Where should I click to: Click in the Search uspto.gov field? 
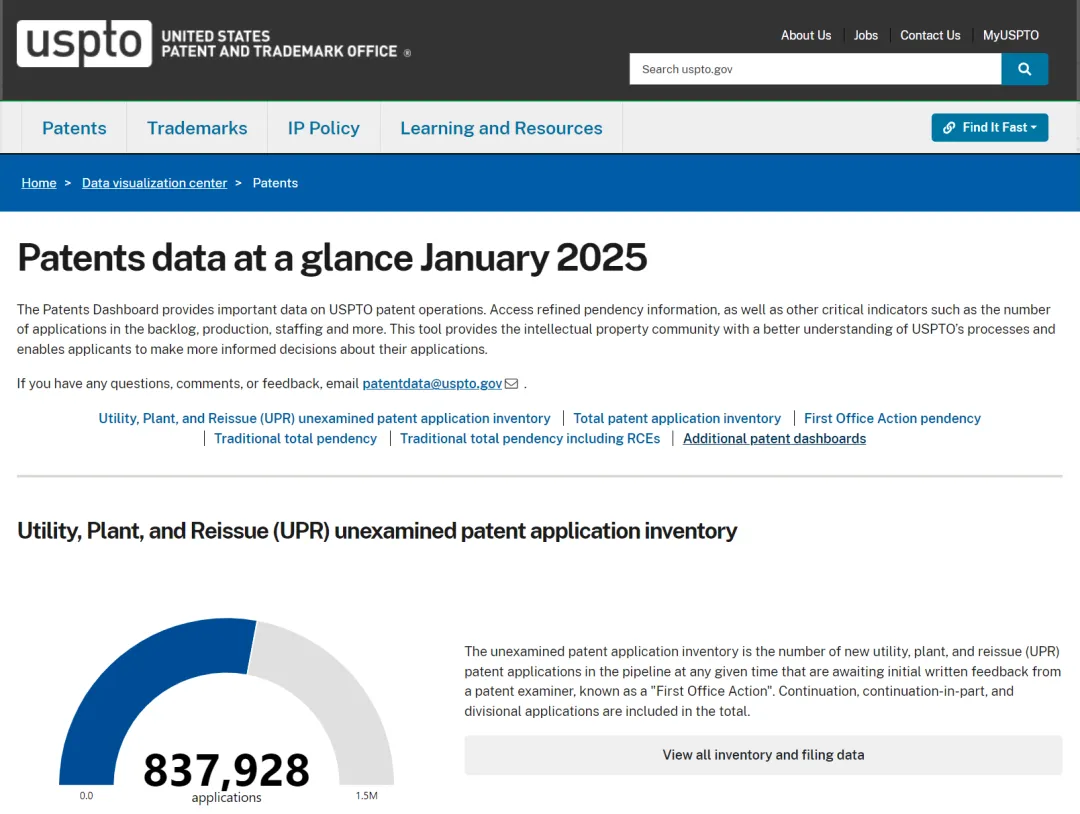[815, 69]
